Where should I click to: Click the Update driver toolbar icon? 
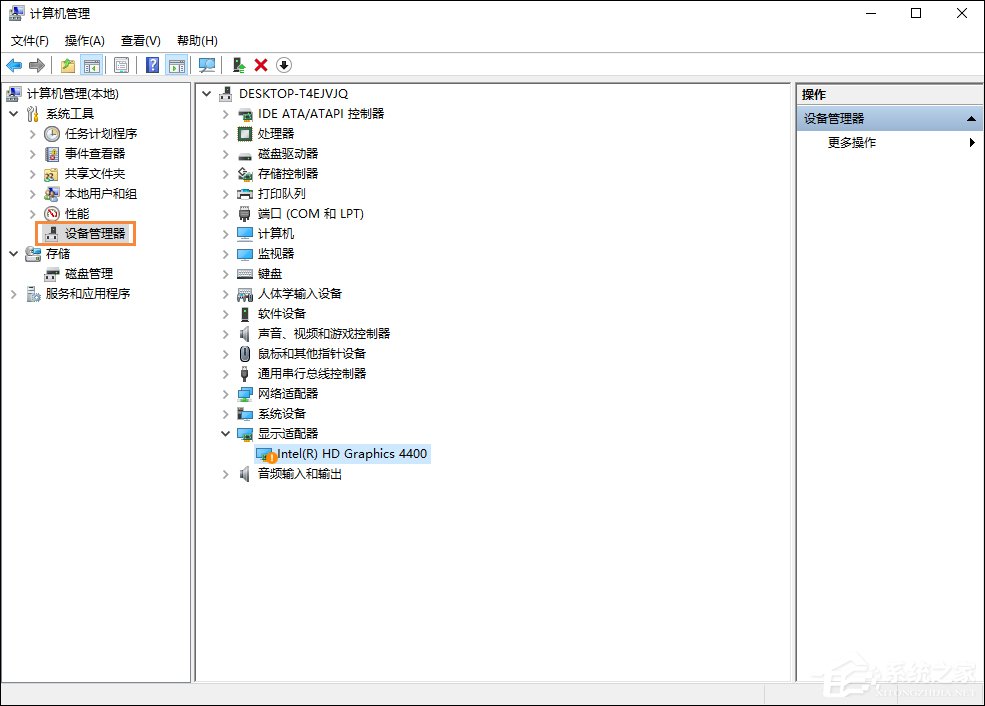tap(239, 65)
